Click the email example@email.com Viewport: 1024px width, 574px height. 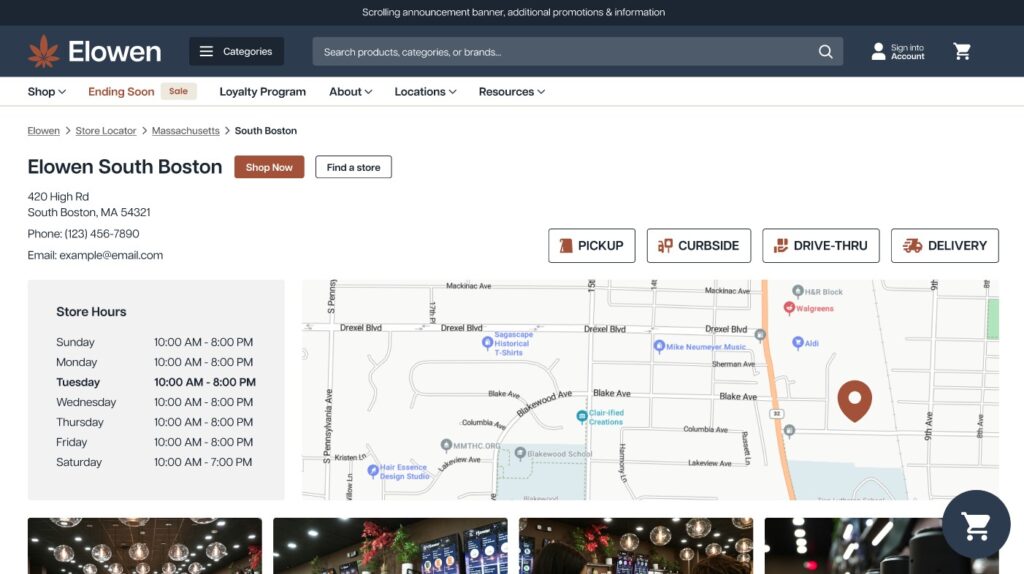[x=111, y=255]
